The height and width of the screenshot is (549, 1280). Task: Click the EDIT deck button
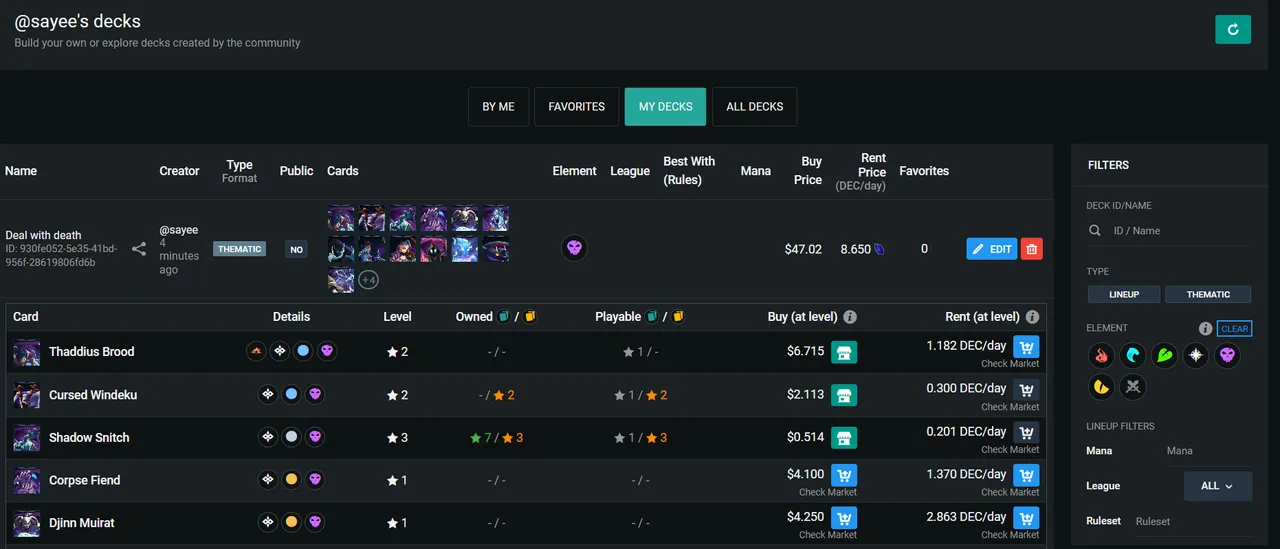(991, 249)
